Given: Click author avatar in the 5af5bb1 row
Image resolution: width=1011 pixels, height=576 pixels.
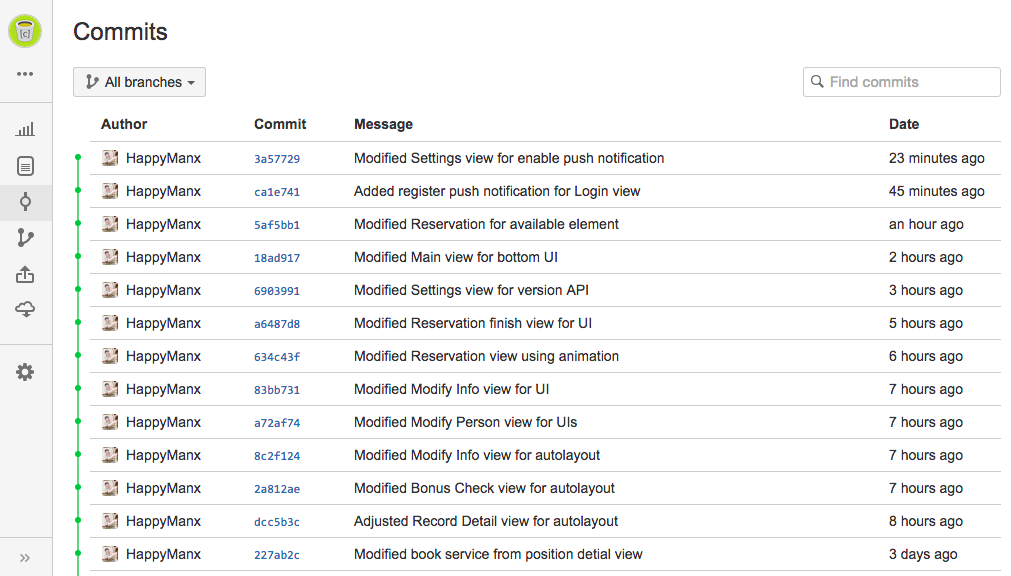Looking at the screenshot, I should 110,224.
